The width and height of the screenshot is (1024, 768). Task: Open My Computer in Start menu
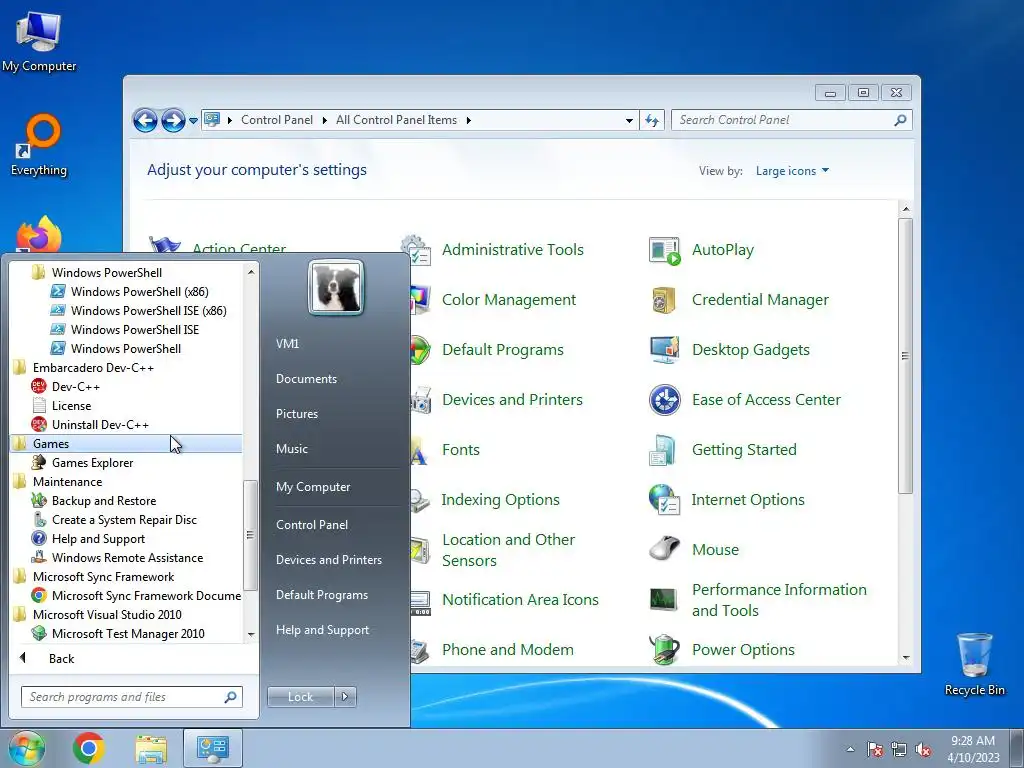click(x=313, y=487)
